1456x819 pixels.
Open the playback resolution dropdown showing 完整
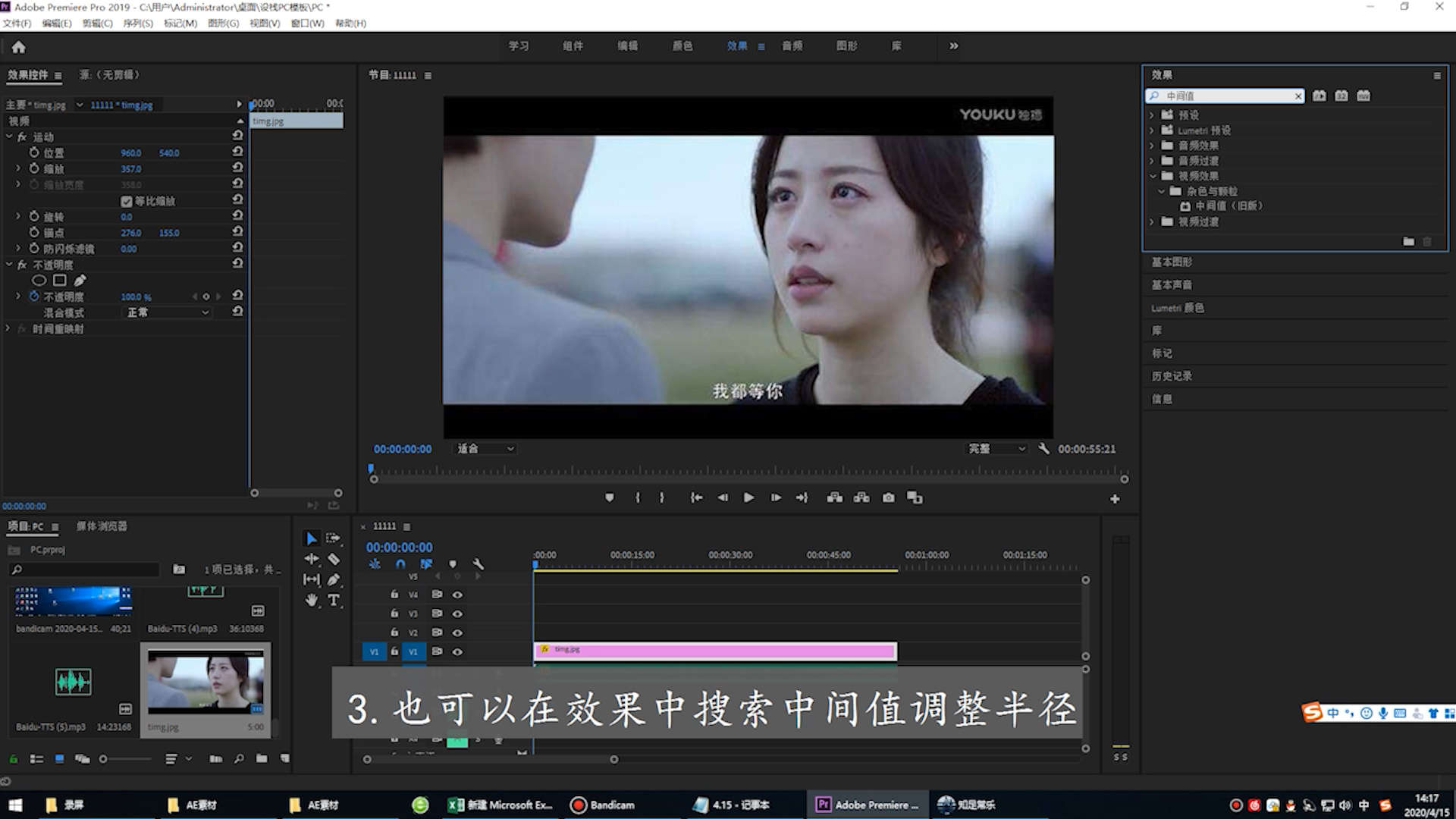point(996,449)
